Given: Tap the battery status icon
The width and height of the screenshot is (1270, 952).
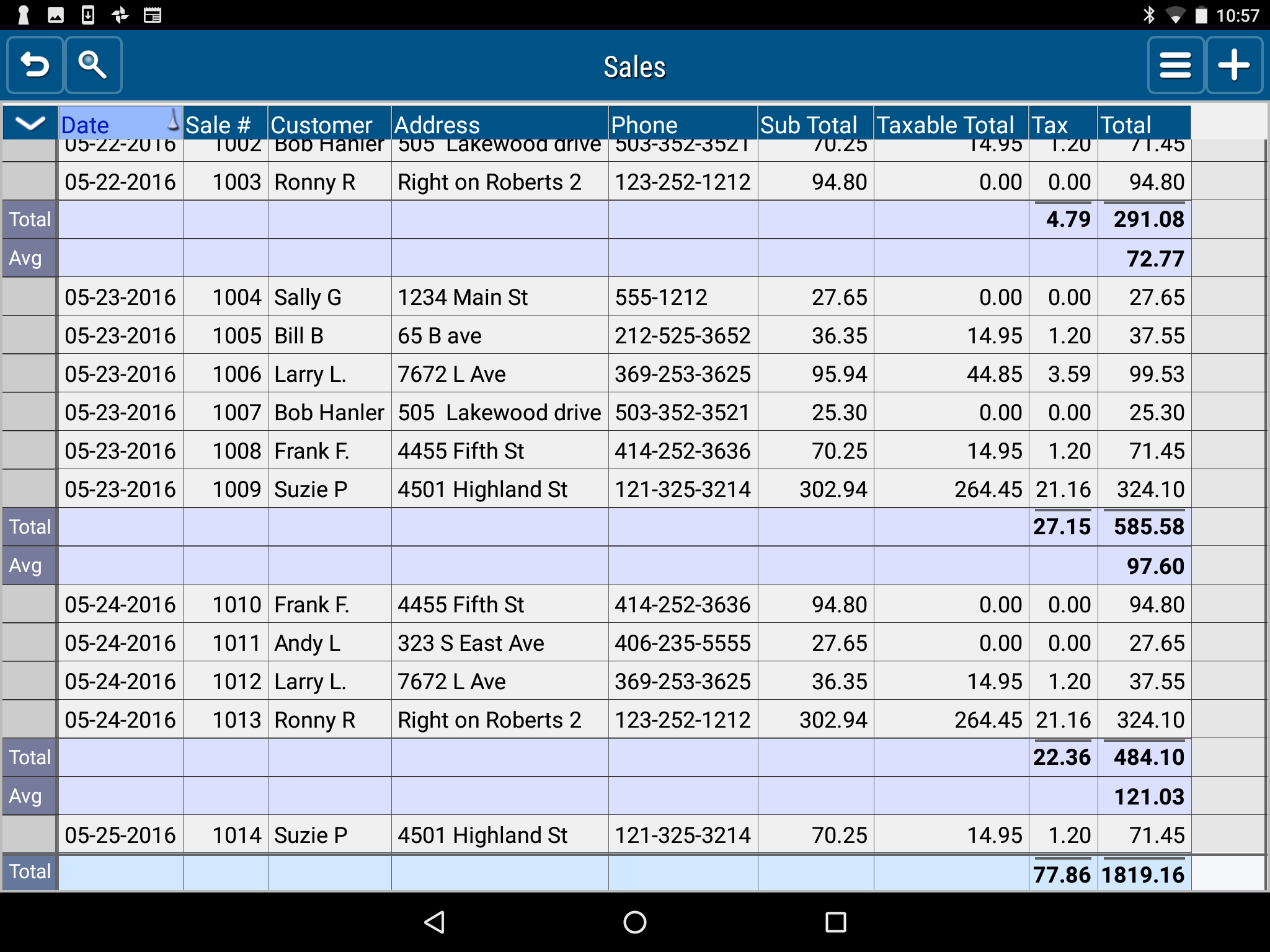Looking at the screenshot, I should [x=1201, y=15].
